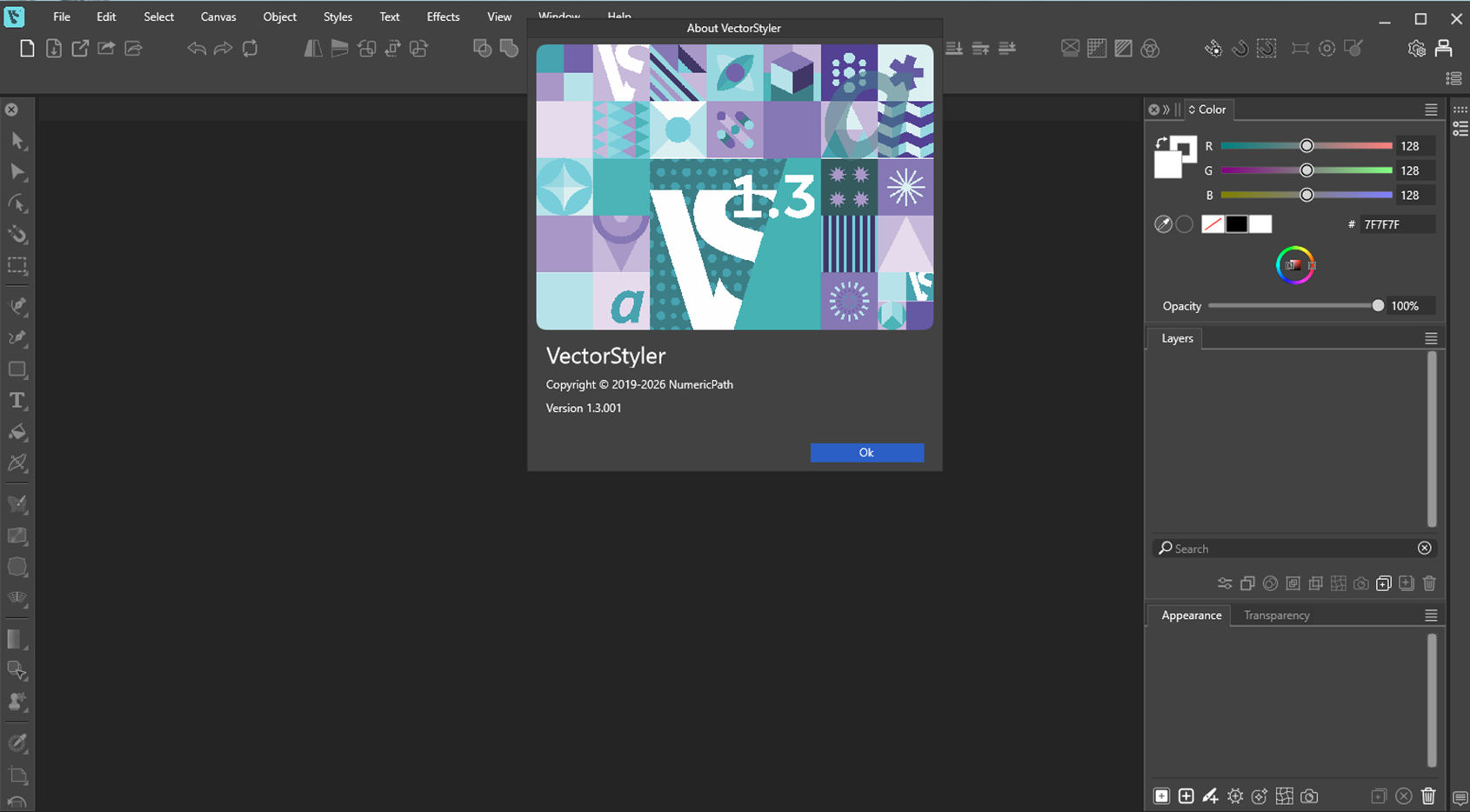Open the Layers panel options menu
1470x812 pixels.
pos(1431,338)
